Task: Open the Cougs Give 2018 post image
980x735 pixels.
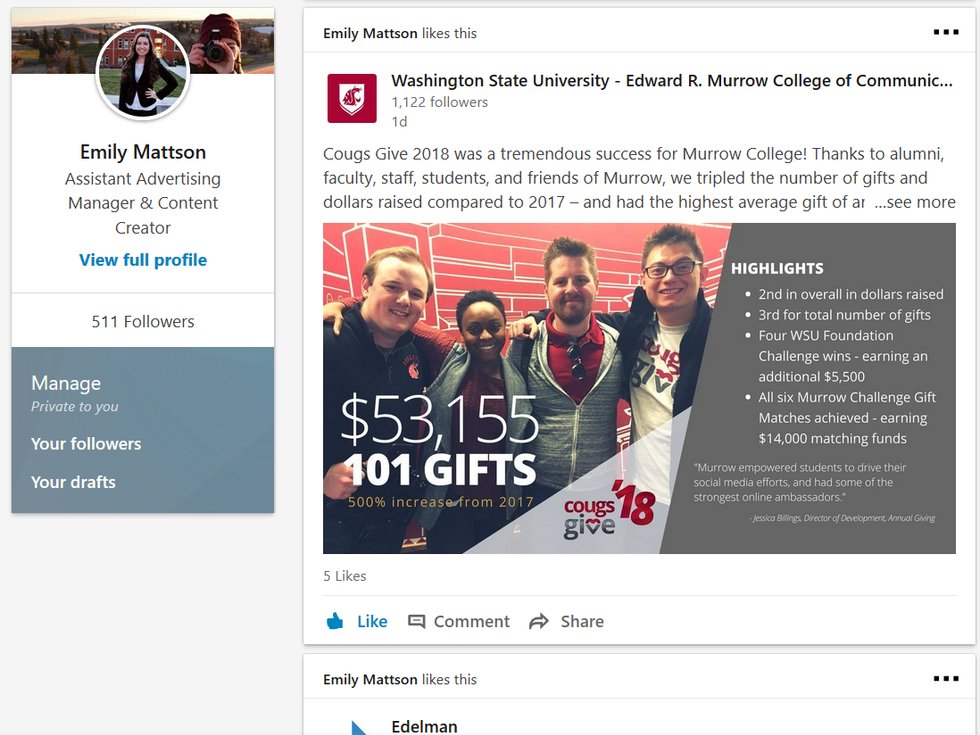Action: [639, 388]
